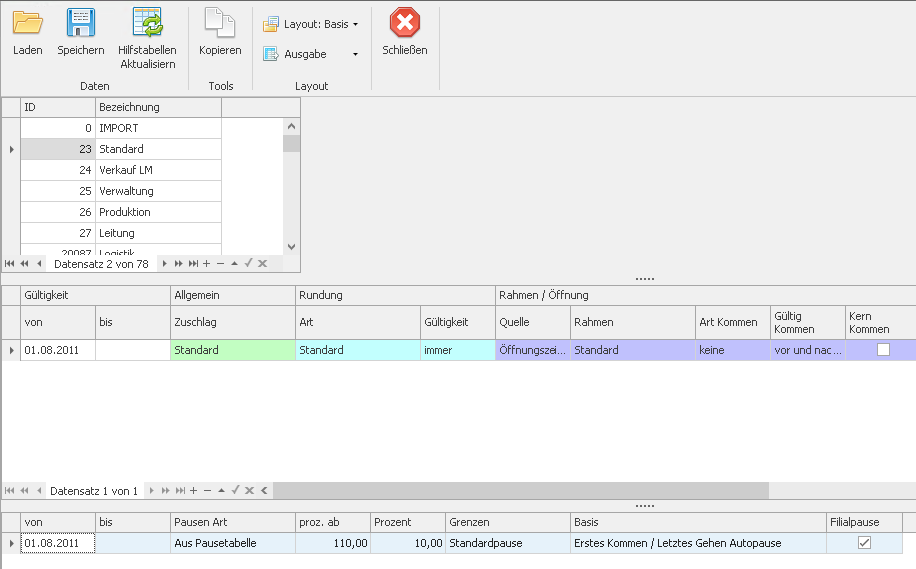Select the Produktion row in list

click(125, 212)
